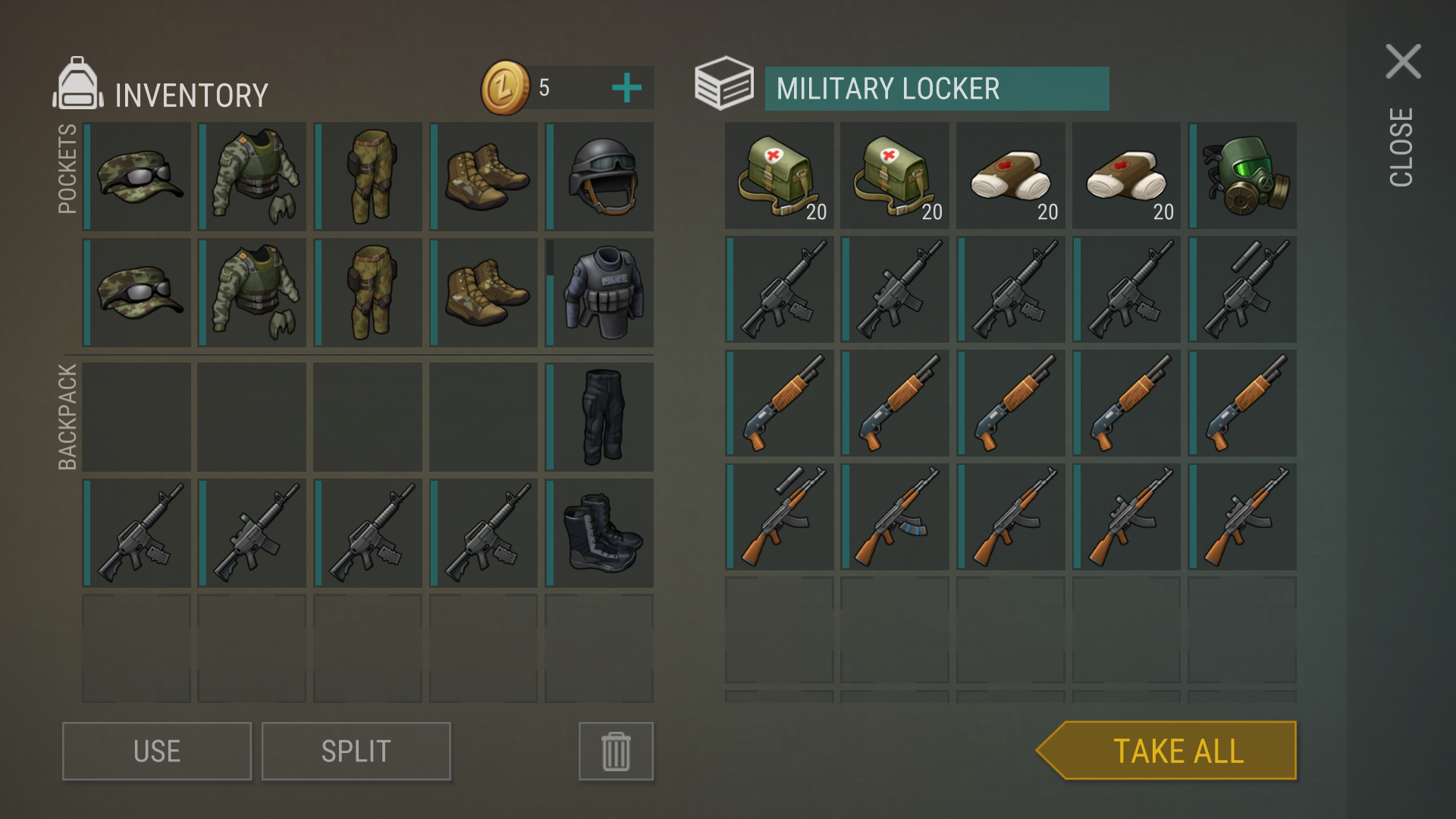This screenshot has width=1456, height=819.
Task: Click the trash can delete icon
Action: 616,752
